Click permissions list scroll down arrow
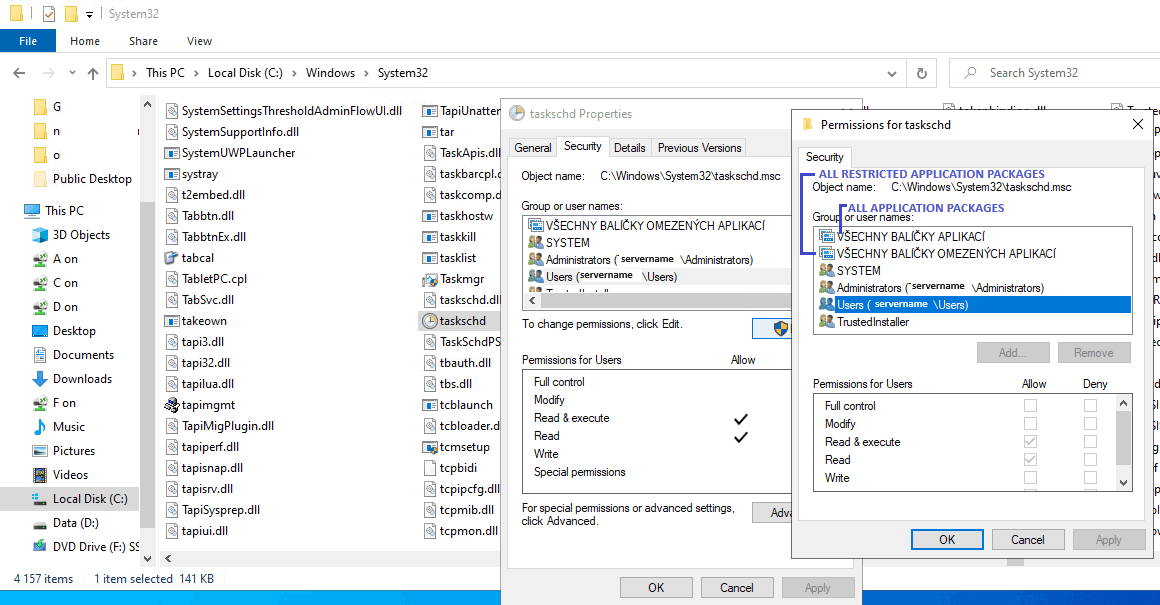Viewport: 1160px width, 605px height. (1123, 483)
